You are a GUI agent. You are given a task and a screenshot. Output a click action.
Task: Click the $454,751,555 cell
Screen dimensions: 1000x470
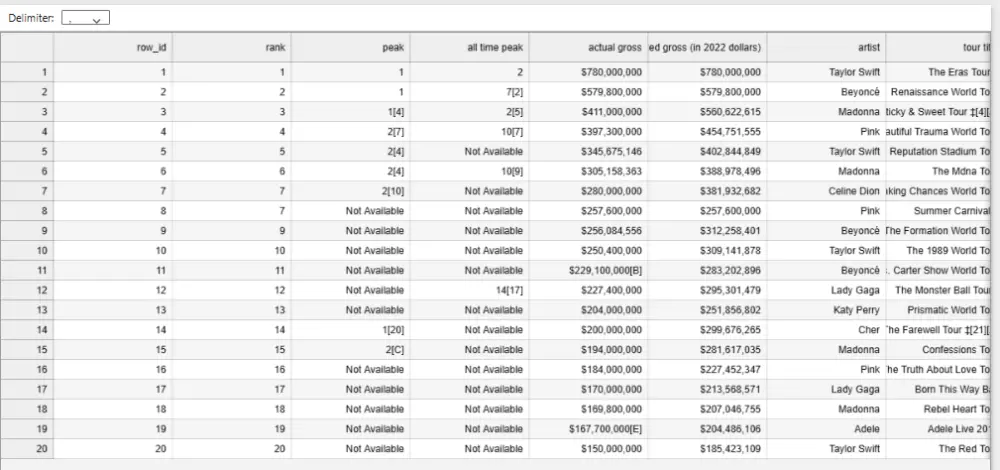[x=707, y=131]
